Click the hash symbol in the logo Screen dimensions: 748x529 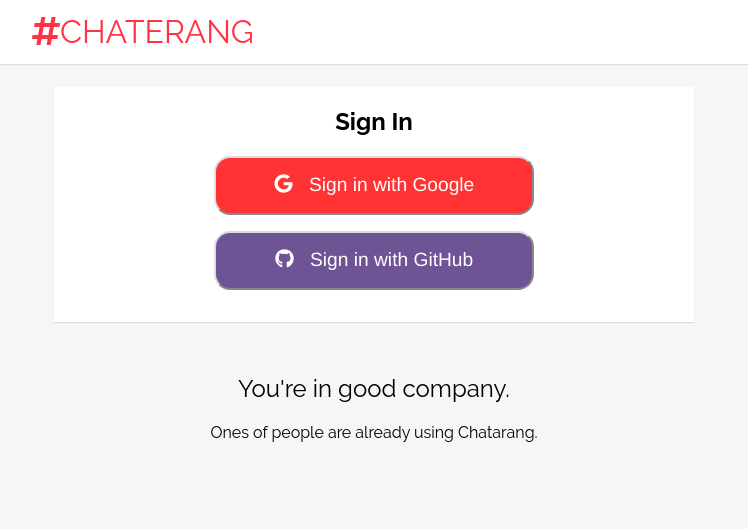(45, 32)
